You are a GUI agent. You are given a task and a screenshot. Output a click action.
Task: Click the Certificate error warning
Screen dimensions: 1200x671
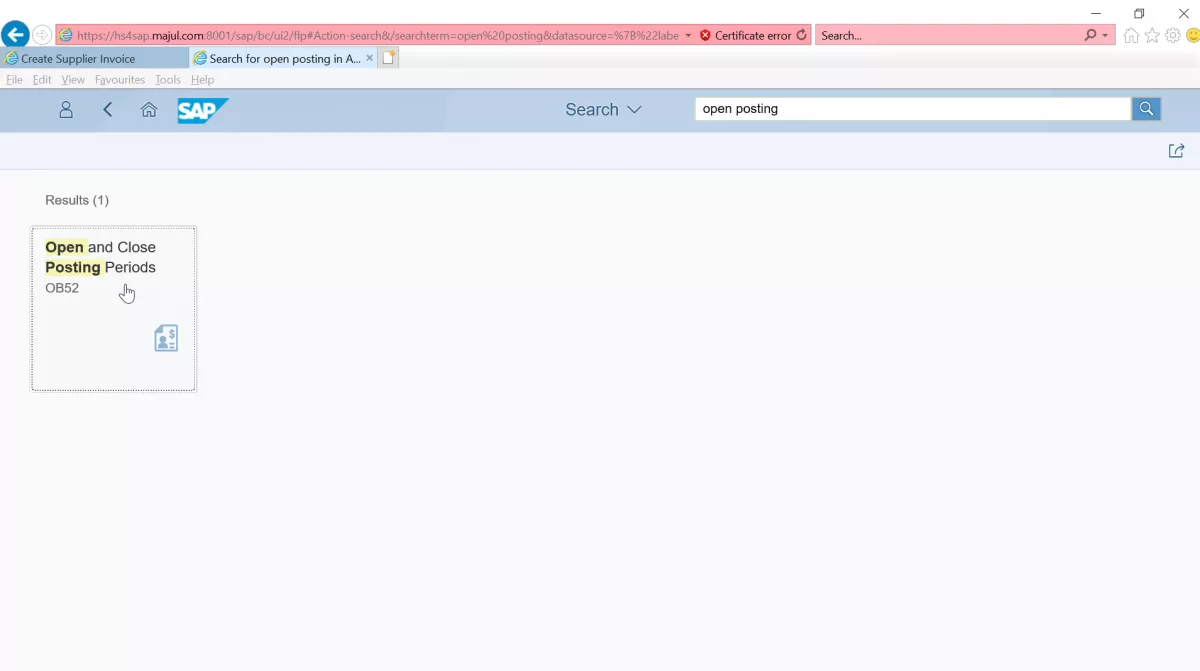tap(746, 35)
